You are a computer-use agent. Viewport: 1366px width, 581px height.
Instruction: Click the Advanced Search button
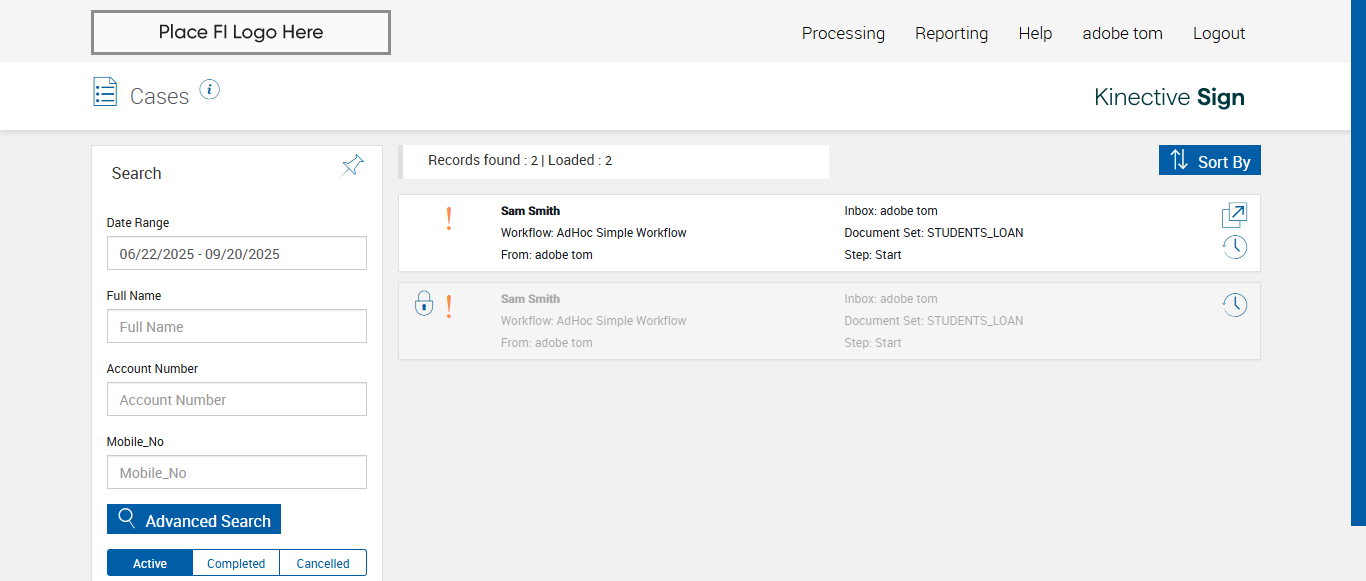coord(194,520)
